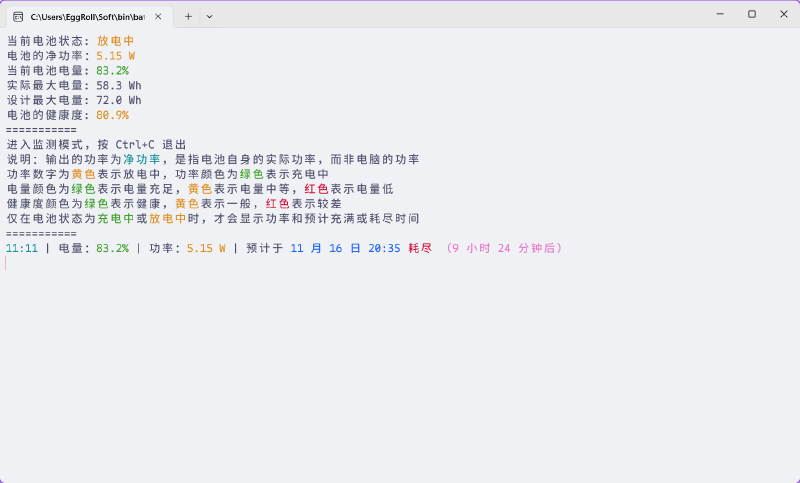Click the 58.3 Wh actual capacity value
800x483 pixels.
coord(118,86)
